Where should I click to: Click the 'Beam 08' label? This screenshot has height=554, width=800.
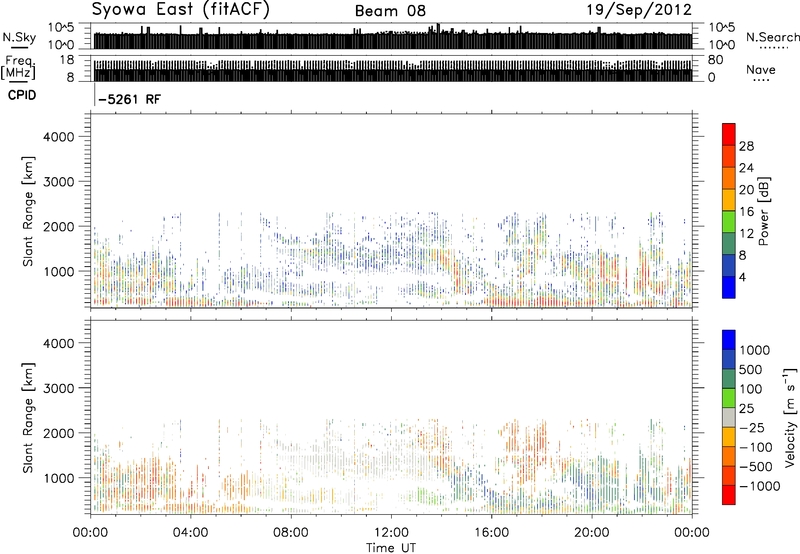(x=390, y=11)
